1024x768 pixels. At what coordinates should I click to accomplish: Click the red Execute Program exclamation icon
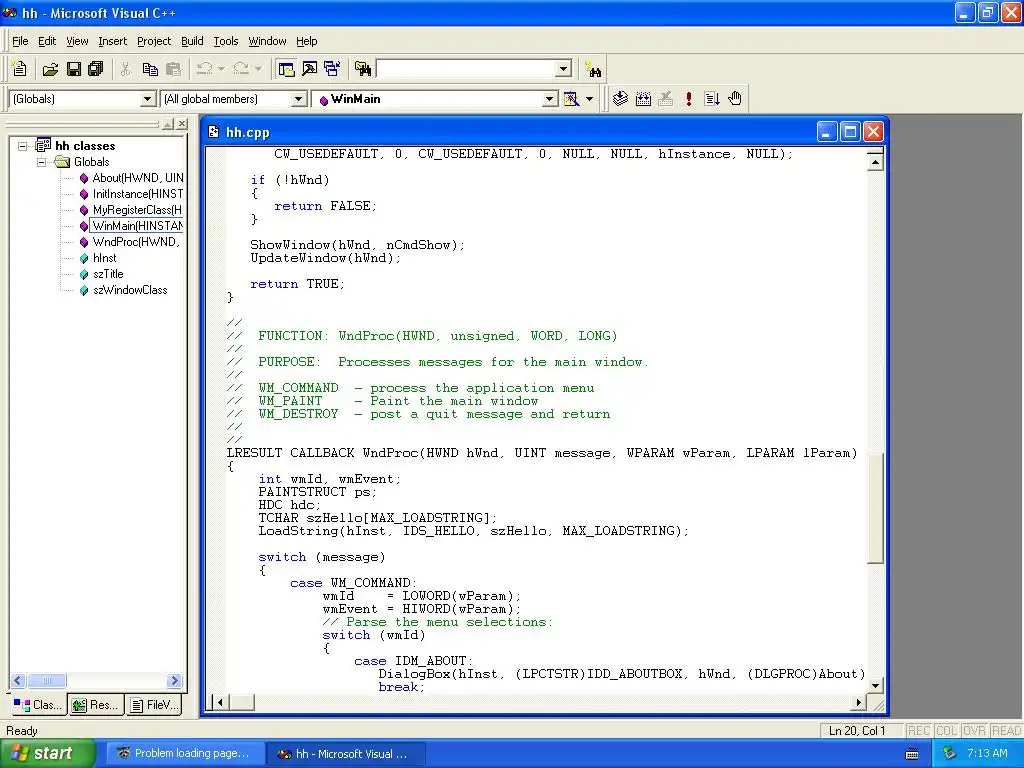click(x=688, y=99)
